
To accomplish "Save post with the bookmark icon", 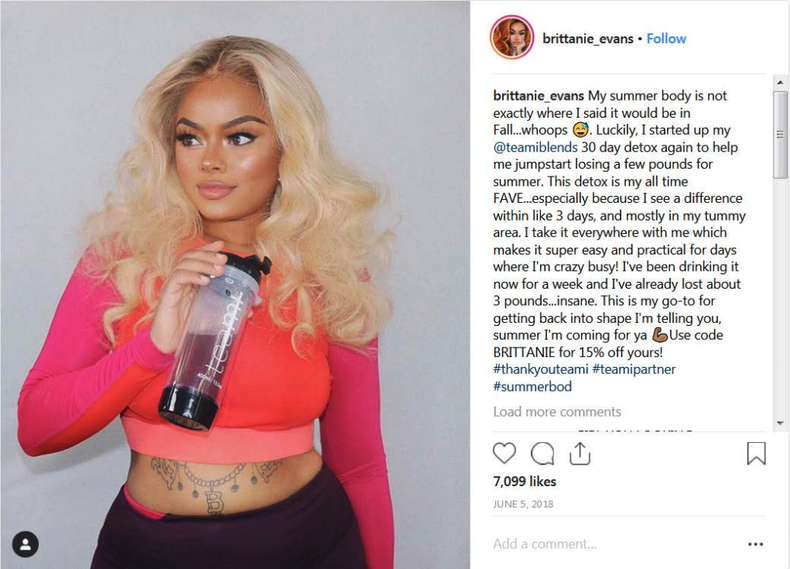I will 756,453.
